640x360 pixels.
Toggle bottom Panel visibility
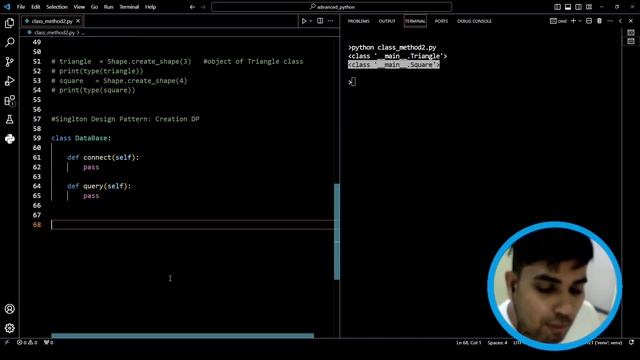(x=568, y=7)
